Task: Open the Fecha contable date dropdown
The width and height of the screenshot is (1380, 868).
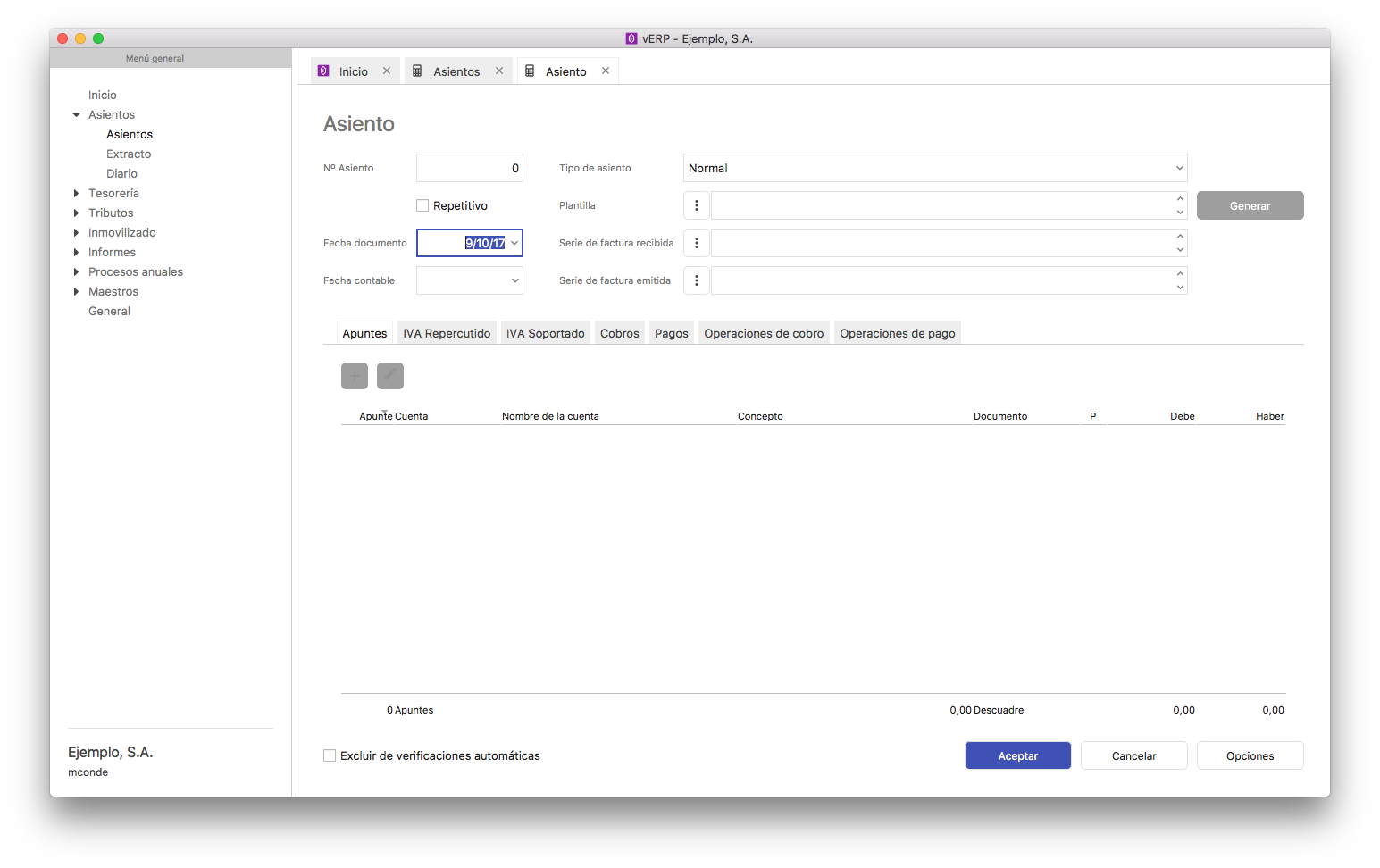Action: pos(514,280)
